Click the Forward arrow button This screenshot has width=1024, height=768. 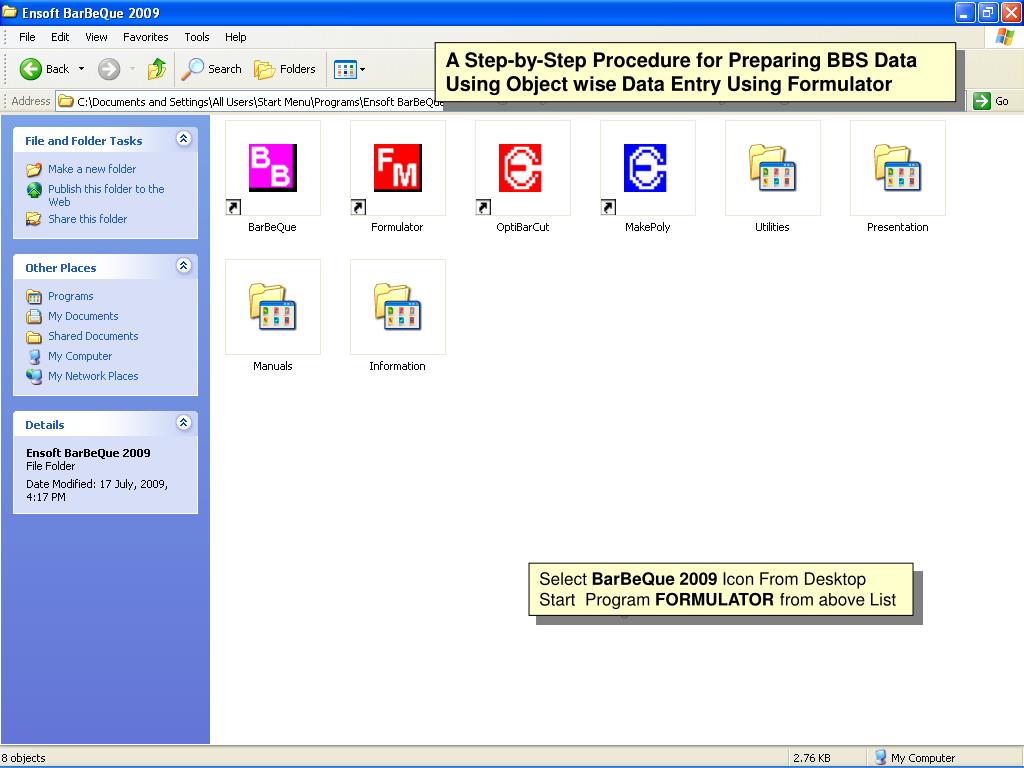tap(109, 69)
